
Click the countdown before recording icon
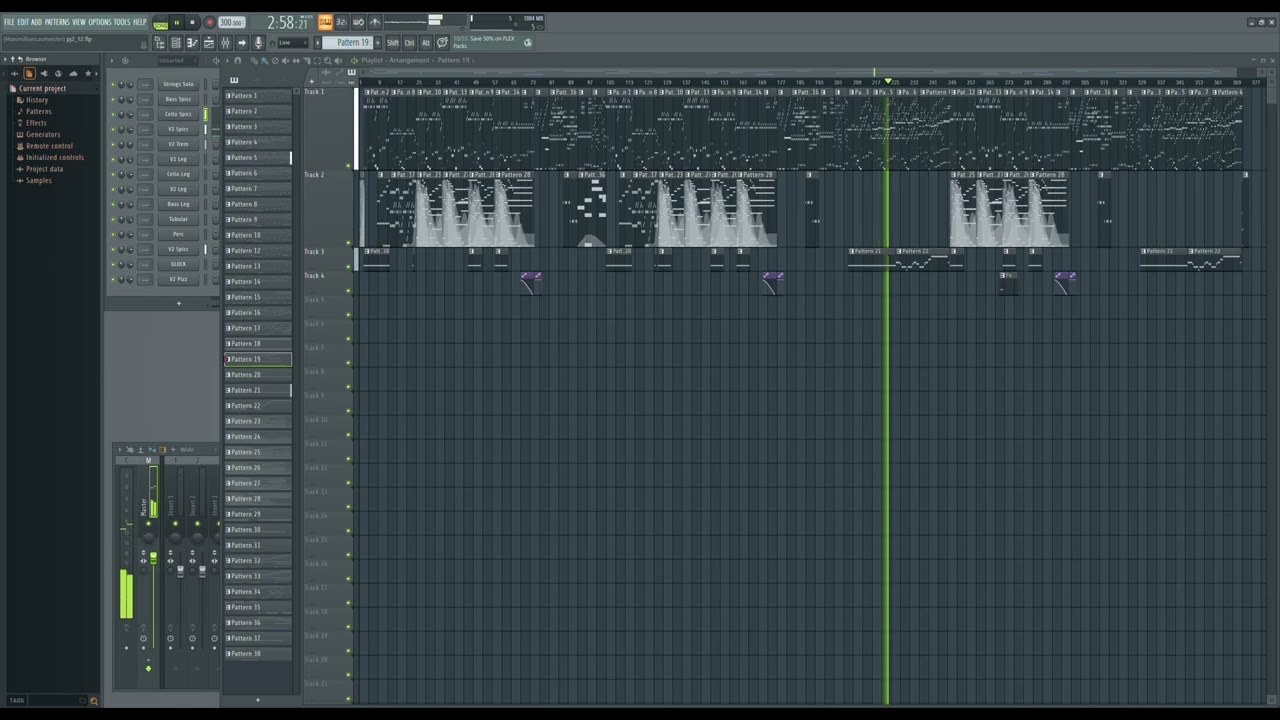(342, 22)
